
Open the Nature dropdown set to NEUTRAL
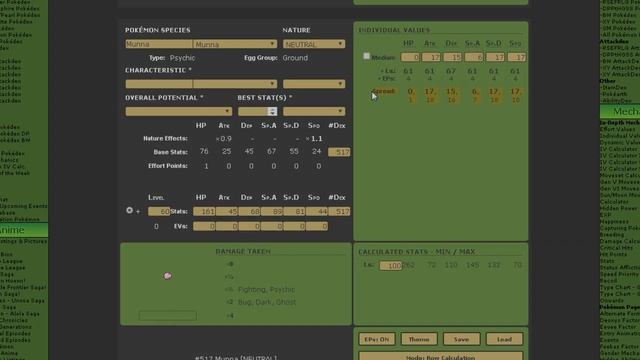click(x=314, y=44)
